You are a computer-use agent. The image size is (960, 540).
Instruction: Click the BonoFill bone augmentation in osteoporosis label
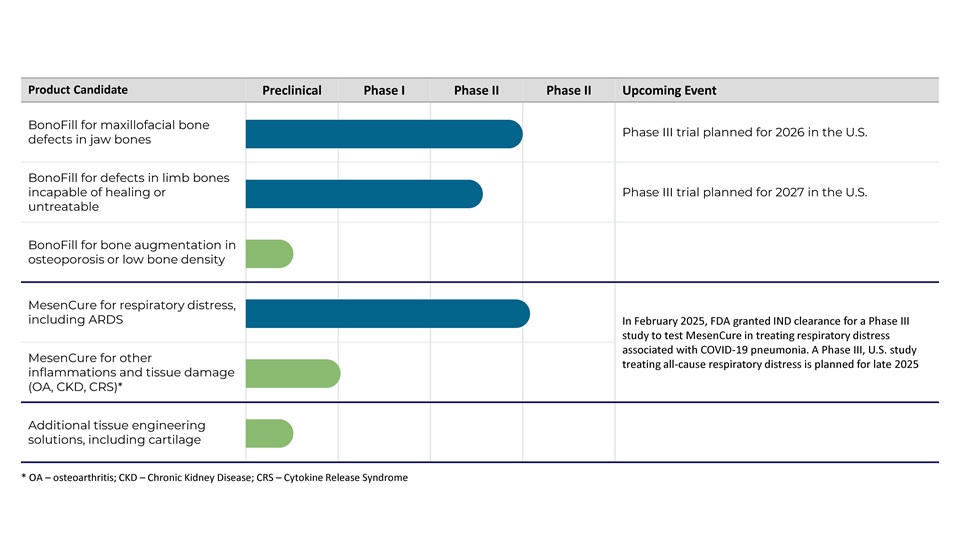(x=132, y=252)
